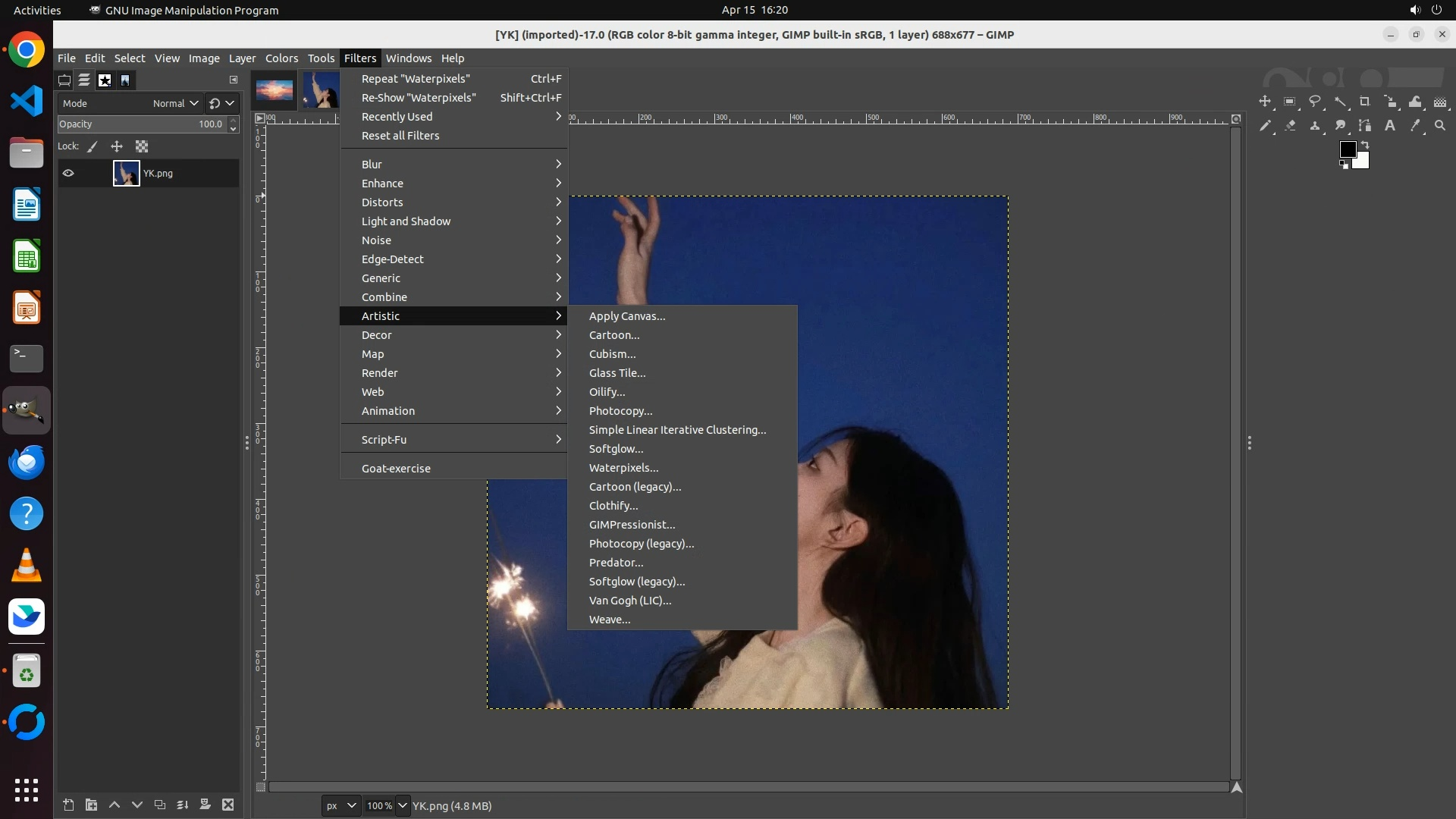Select the Text tool

(x=1390, y=126)
